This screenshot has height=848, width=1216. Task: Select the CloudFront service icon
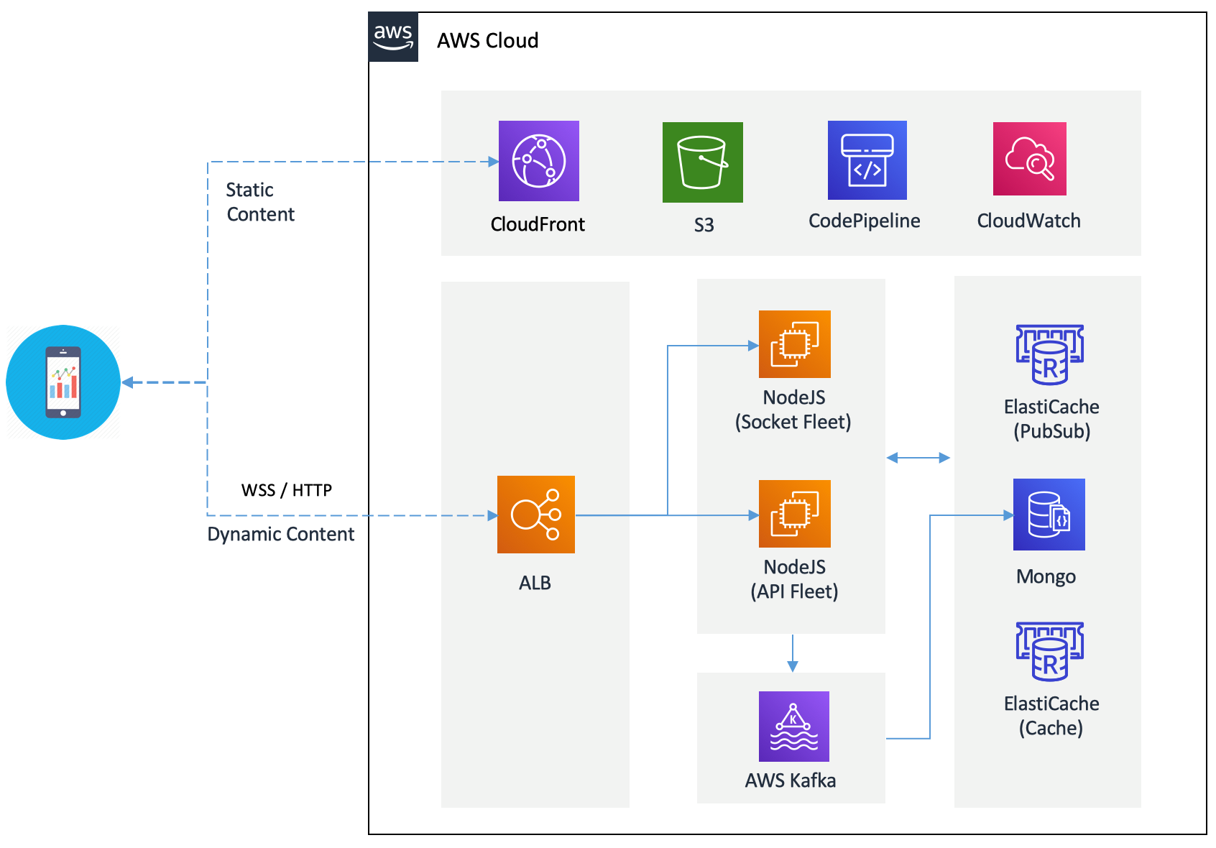[539, 161]
